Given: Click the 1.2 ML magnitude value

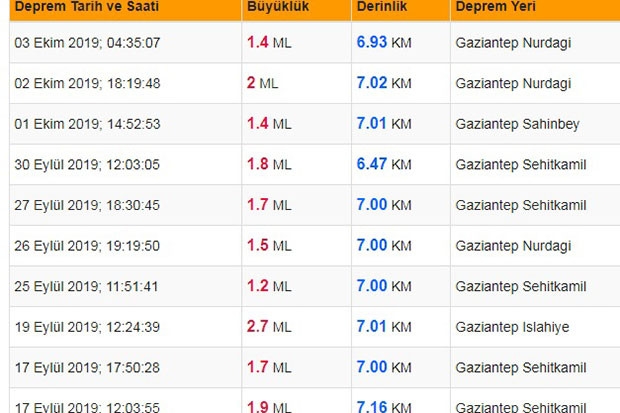Looking at the screenshot, I should (269, 287).
